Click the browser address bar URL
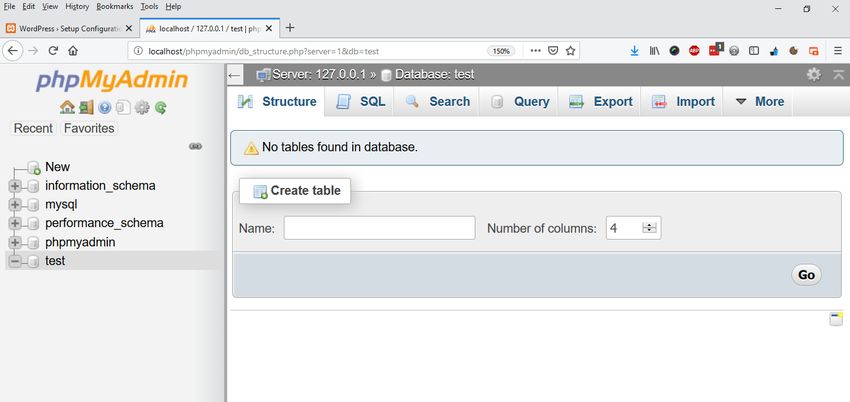This screenshot has height=402, width=850. tap(263, 51)
